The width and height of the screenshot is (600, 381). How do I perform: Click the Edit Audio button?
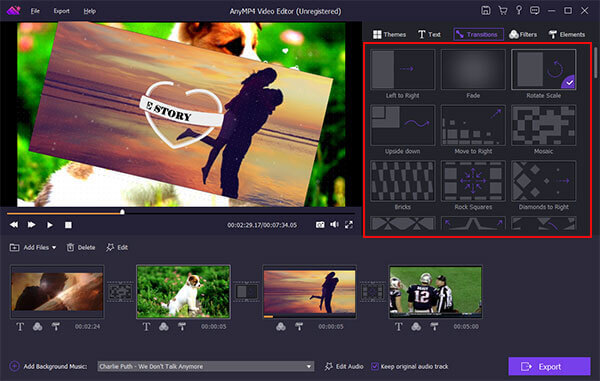click(x=344, y=366)
